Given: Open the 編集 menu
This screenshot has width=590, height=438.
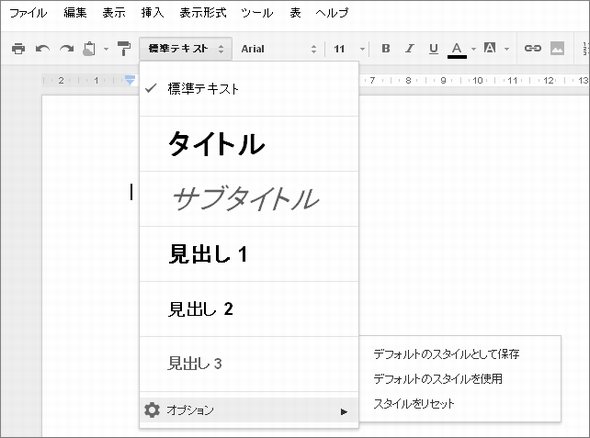Looking at the screenshot, I should pos(75,13).
